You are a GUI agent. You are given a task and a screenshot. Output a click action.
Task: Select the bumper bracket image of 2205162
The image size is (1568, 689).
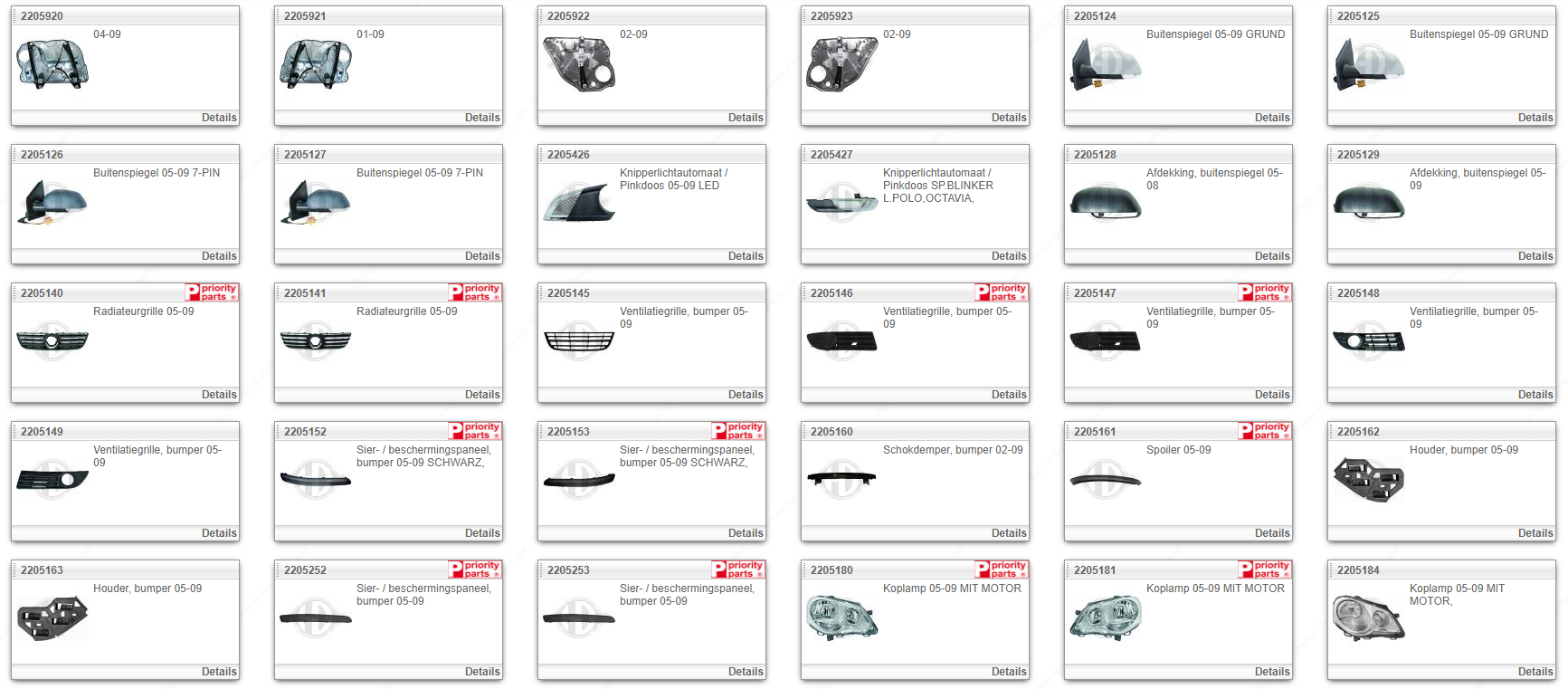(1369, 480)
